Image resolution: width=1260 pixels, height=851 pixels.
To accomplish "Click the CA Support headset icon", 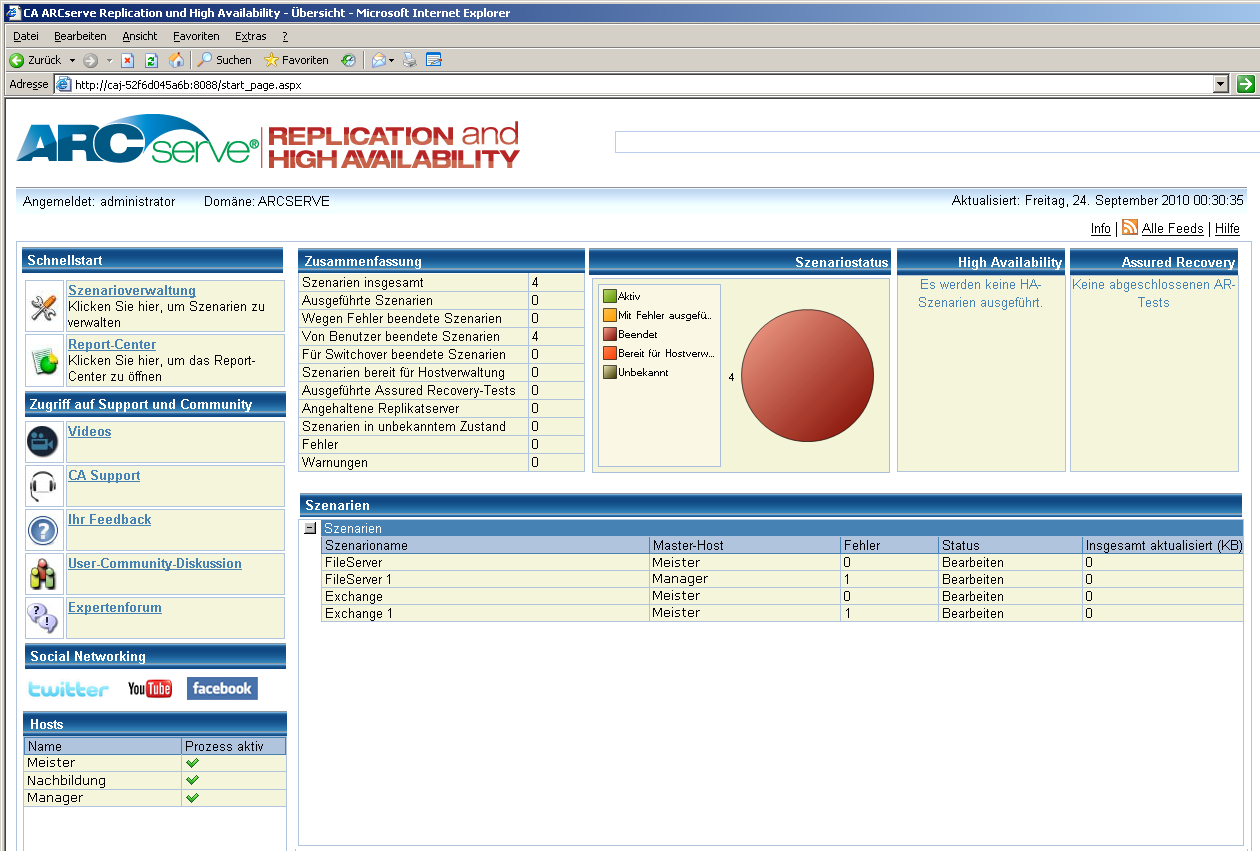I will tap(43, 486).
